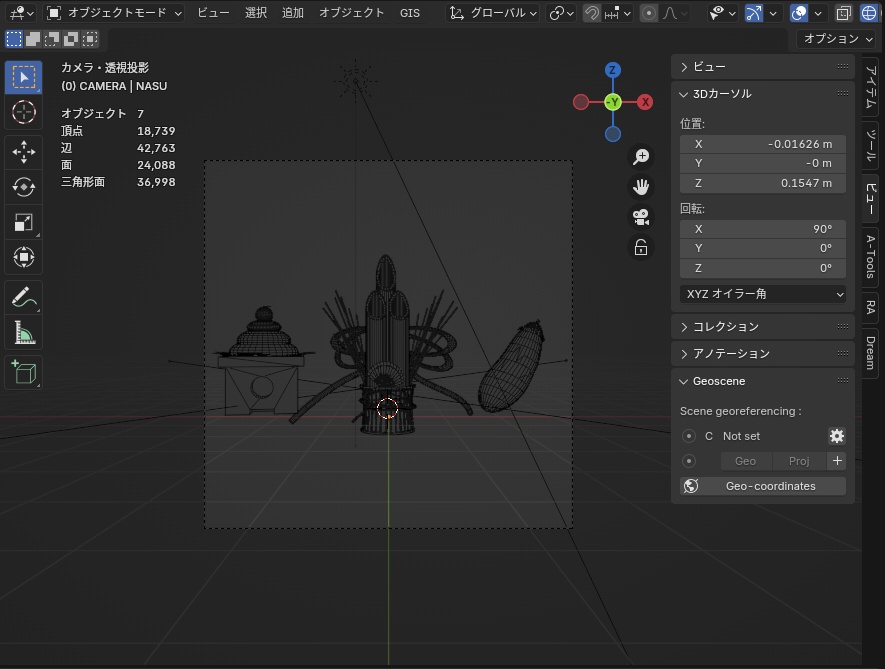Click the Add Cube tool
This screenshot has height=669, width=885.
pos(24,372)
